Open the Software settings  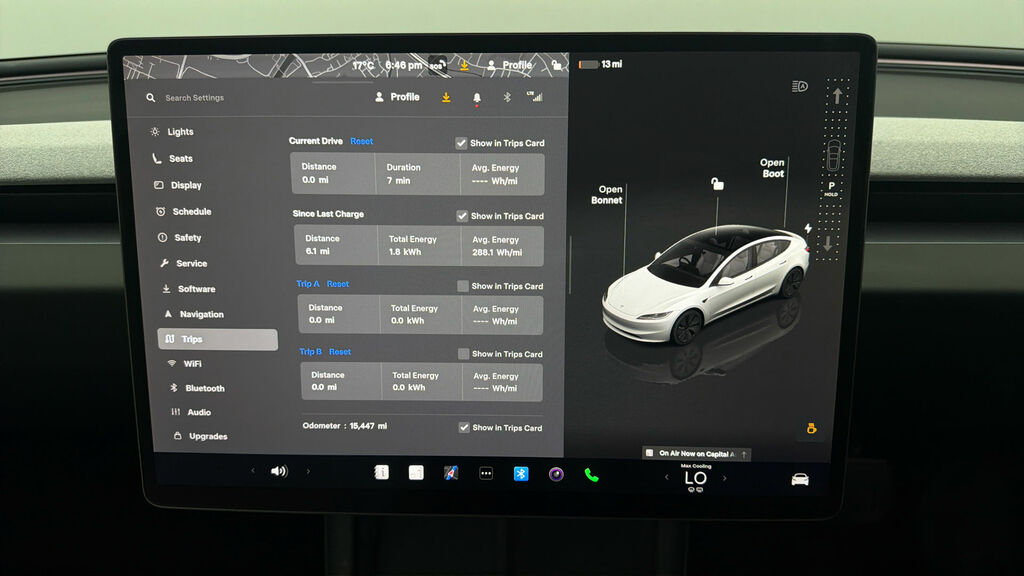(188, 289)
